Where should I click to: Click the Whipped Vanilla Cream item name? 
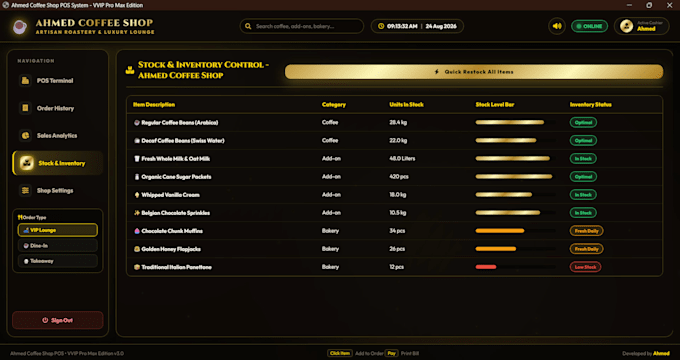click(x=170, y=195)
